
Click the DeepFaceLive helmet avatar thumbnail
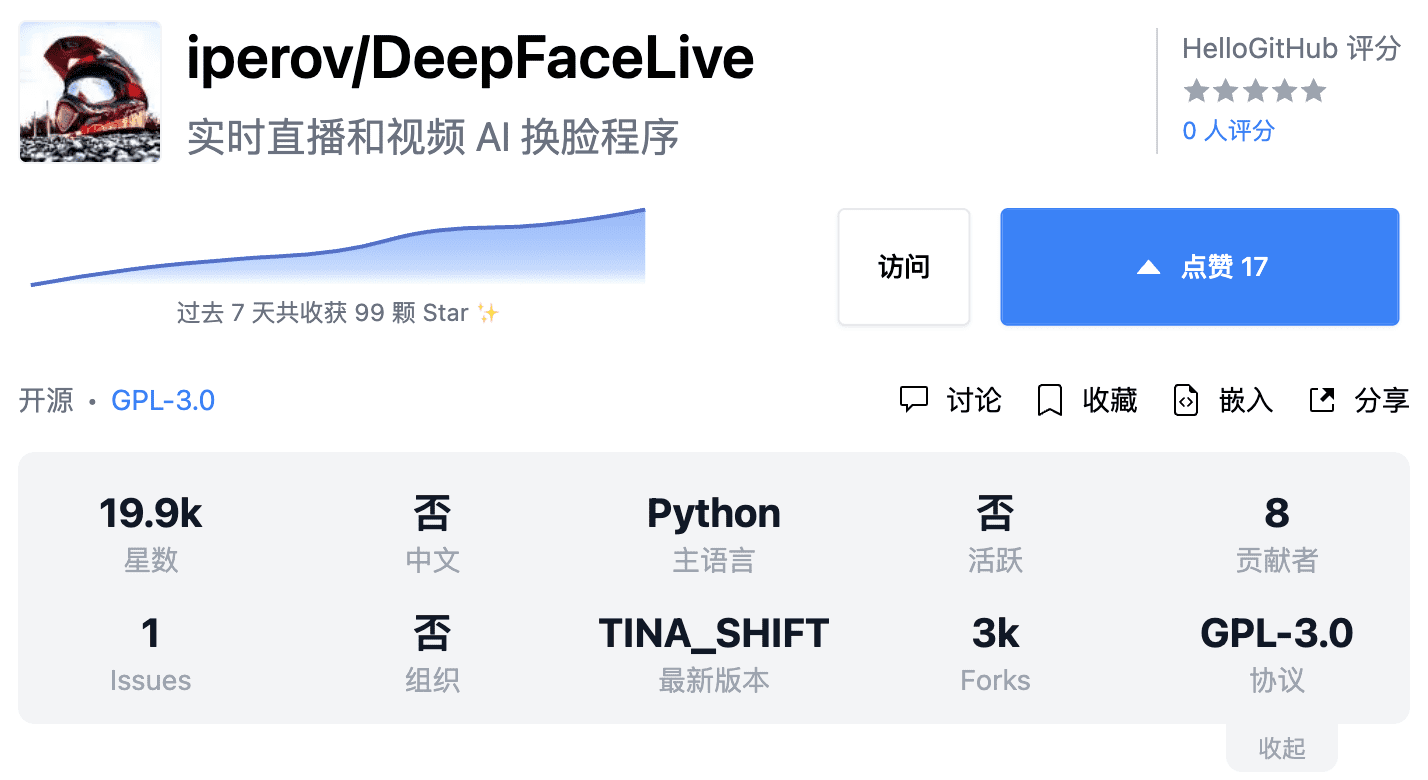[x=90, y=91]
